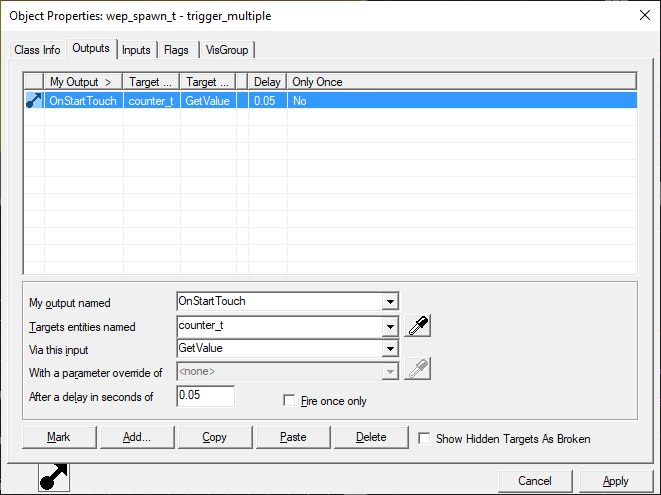Image resolution: width=661 pixels, height=495 pixels.
Task: Click the eyedropper beside Targets entities named
Action: point(417,326)
